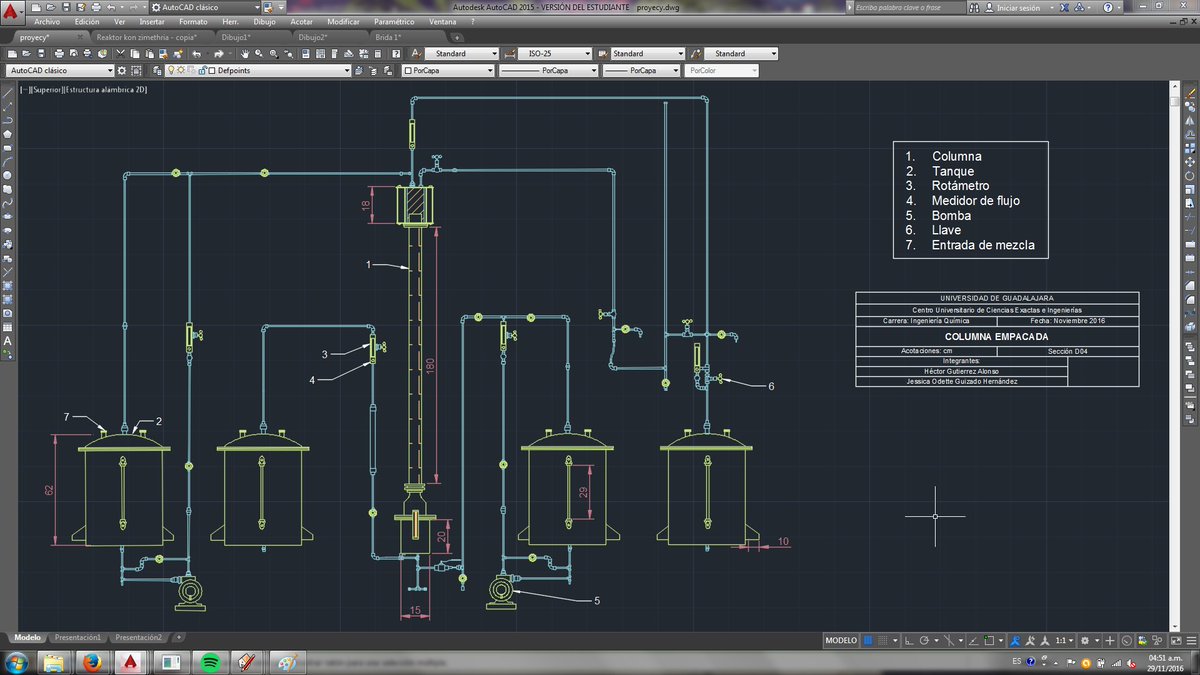Open Firefox from the taskbar
This screenshot has height=675, width=1200.
[x=92, y=662]
